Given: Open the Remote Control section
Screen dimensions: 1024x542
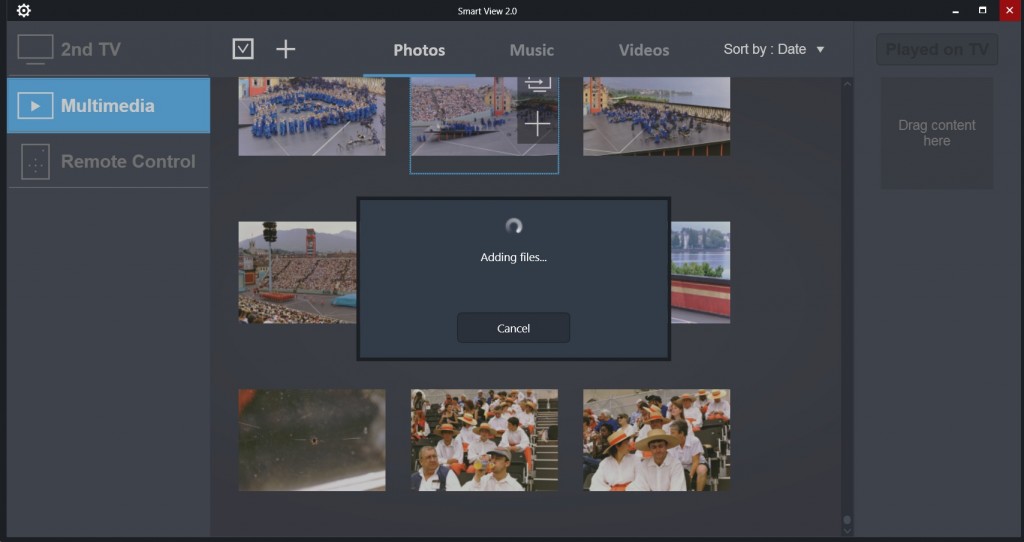Looking at the screenshot, I should click(108, 161).
